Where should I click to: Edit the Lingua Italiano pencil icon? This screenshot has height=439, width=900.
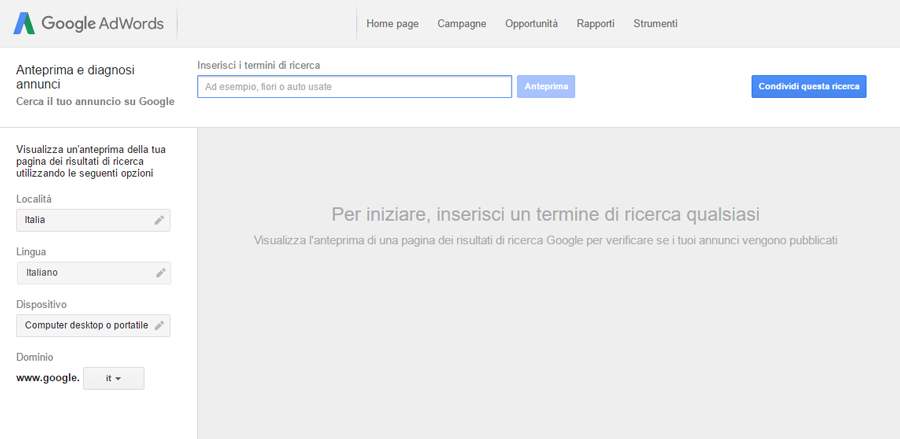[161, 273]
